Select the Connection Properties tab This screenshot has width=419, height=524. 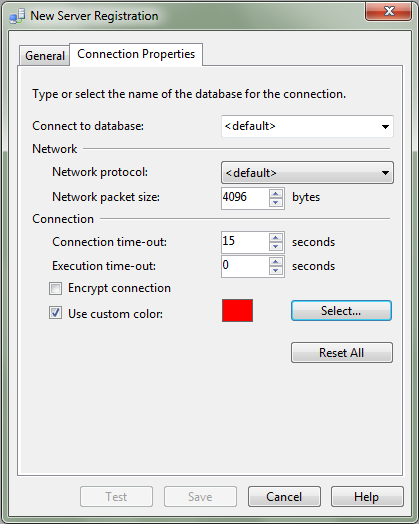[136, 54]
